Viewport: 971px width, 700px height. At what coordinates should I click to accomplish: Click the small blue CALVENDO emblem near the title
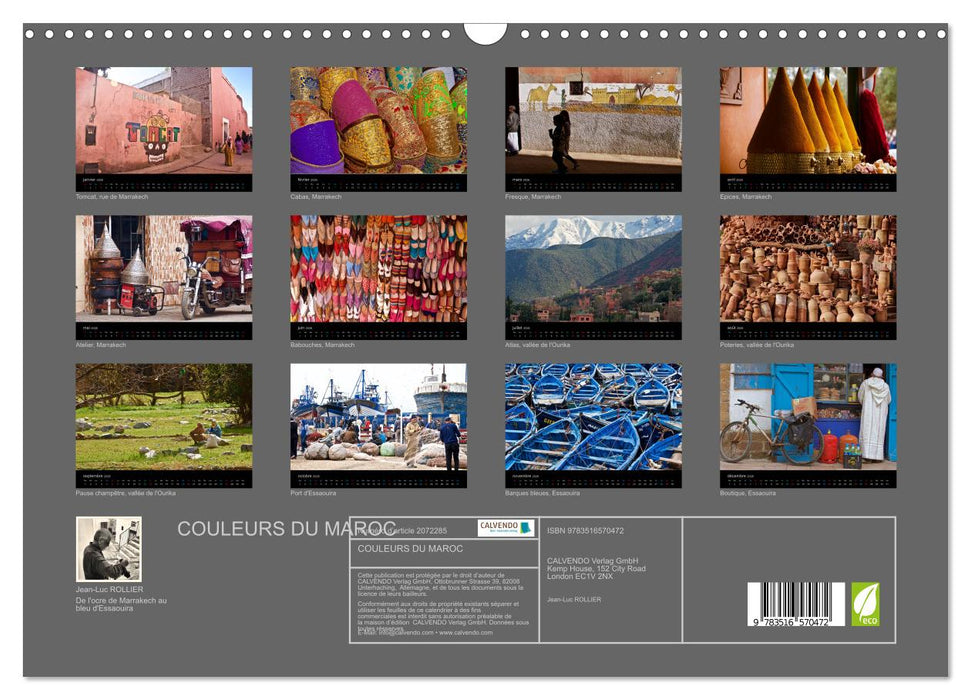pos(524,527)
